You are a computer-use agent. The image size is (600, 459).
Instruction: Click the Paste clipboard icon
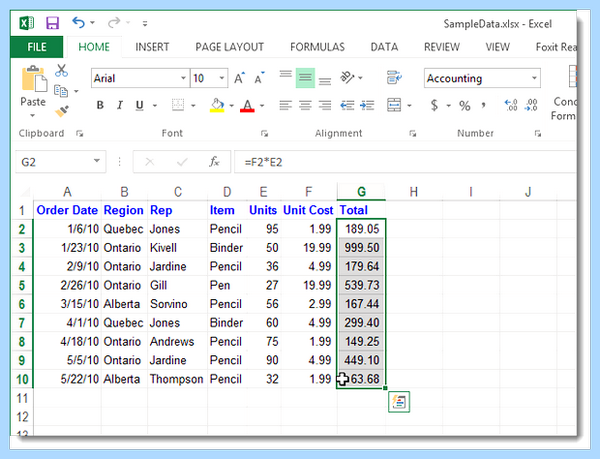pos(34,79)
